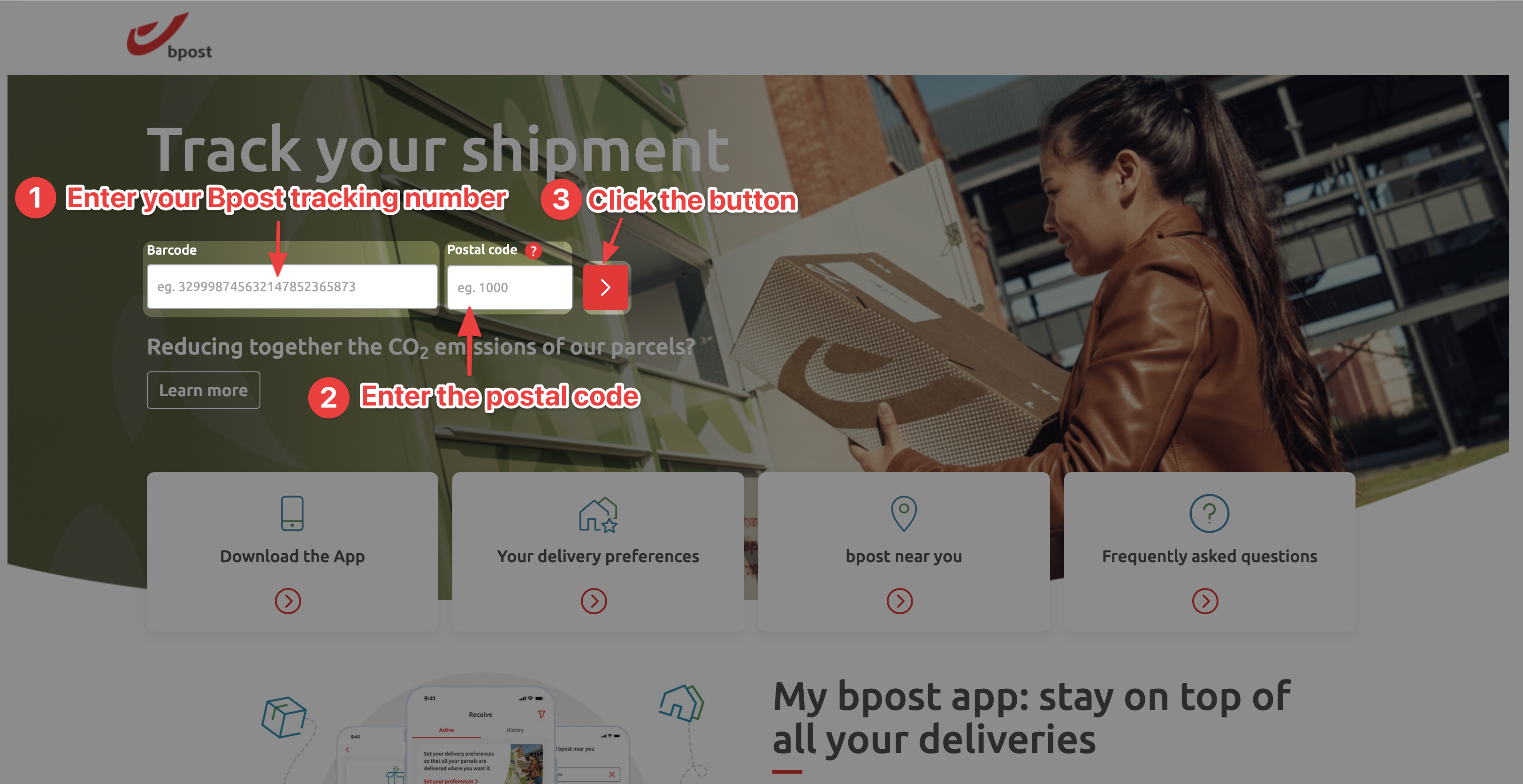This screenshot has width=1523, height=784.
Task: Open the arrow under bpost near you
Action: (899, 601)
